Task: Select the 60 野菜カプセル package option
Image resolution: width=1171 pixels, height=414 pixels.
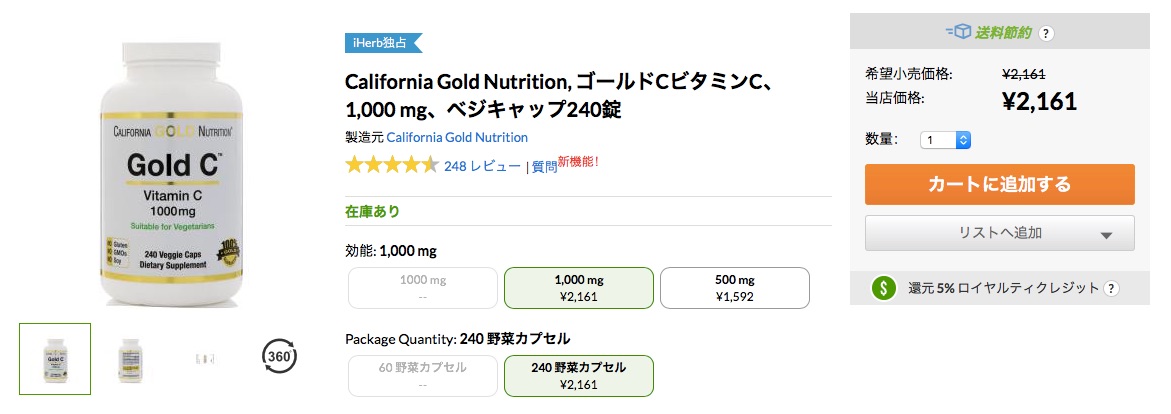Action: [423, 376]
